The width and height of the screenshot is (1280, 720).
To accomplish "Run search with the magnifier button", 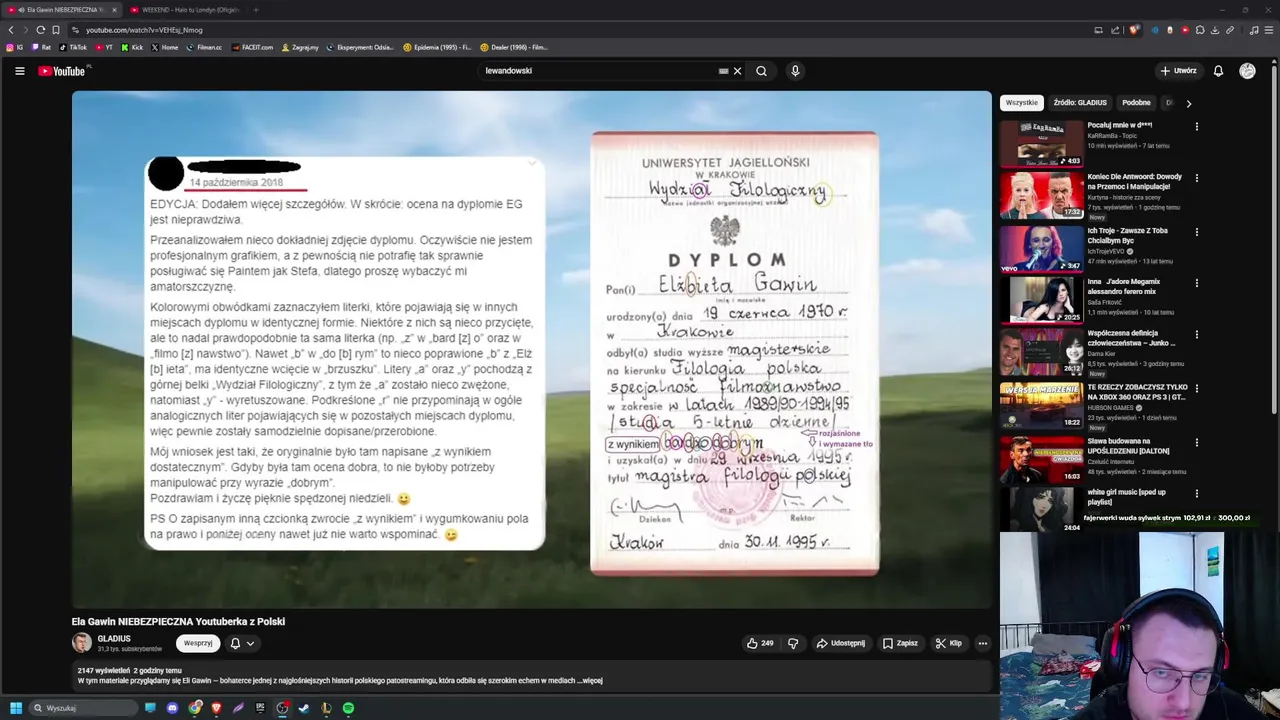I will click(761, 71).
